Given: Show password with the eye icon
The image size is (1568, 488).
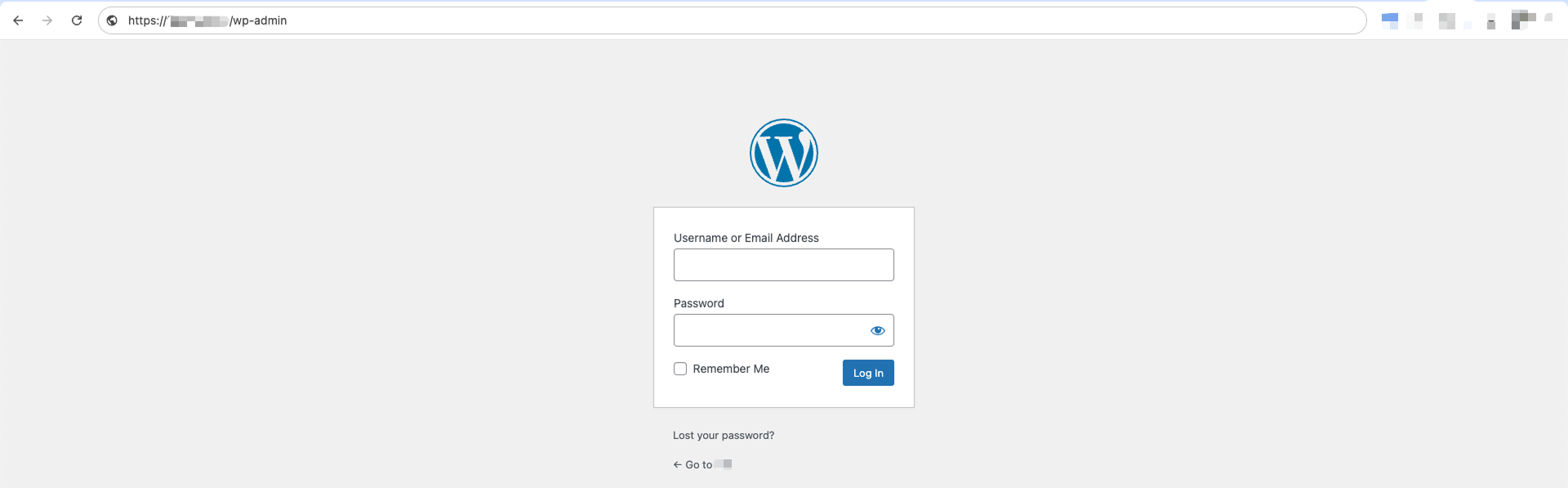Looking at the screenshot, I should coord(878,330).
